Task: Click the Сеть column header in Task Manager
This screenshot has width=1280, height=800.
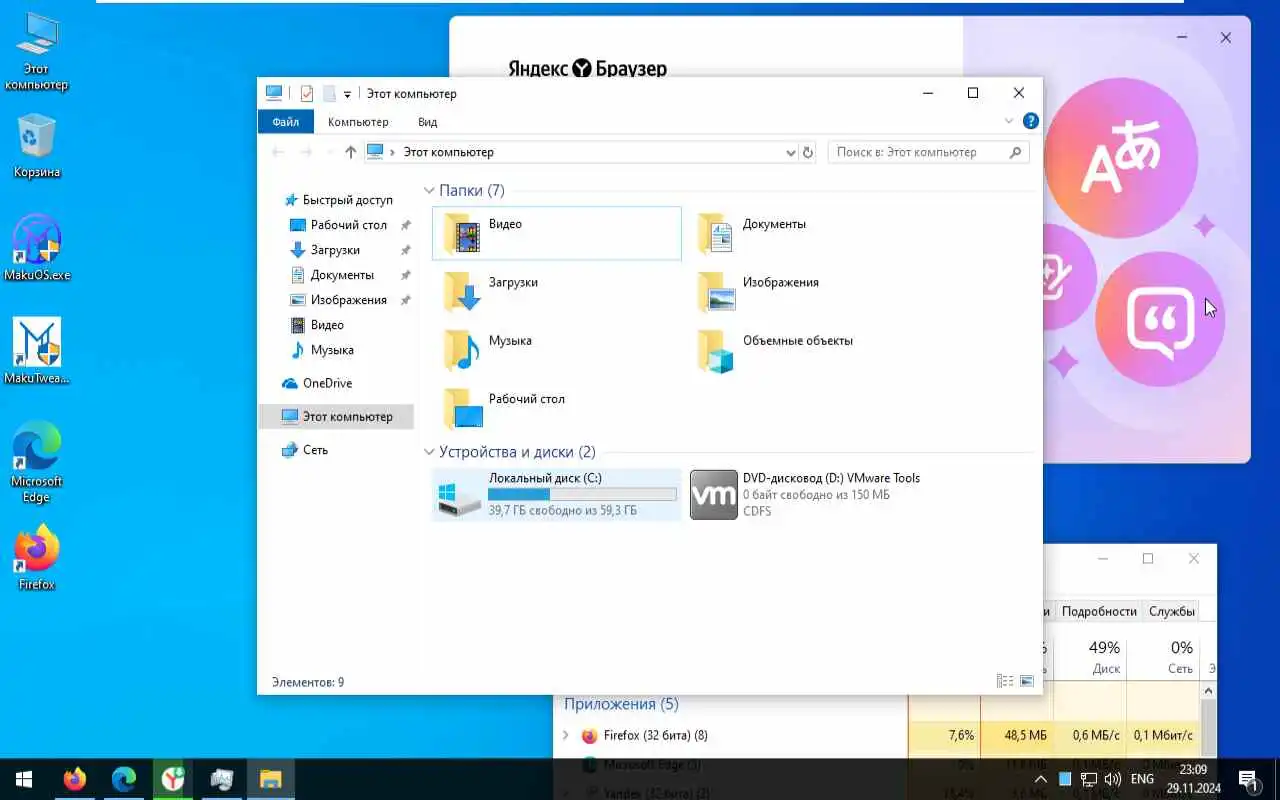Action: 1162,656
